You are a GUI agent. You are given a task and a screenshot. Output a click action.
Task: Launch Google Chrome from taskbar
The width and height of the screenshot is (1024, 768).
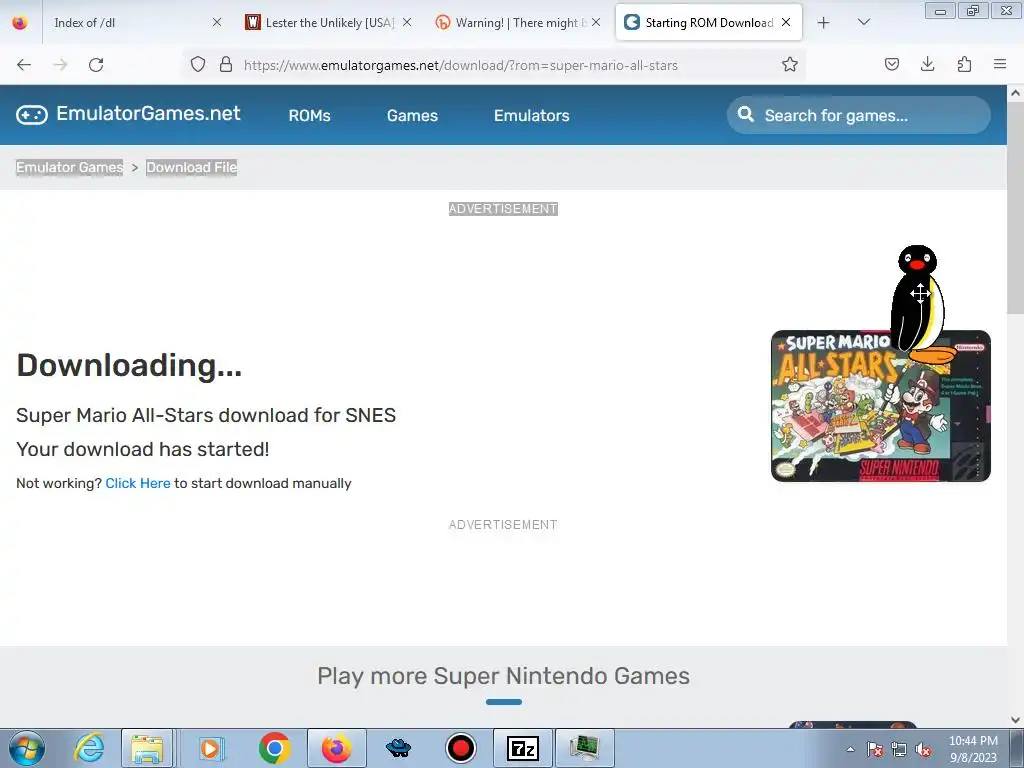click(x=274, y=748)
